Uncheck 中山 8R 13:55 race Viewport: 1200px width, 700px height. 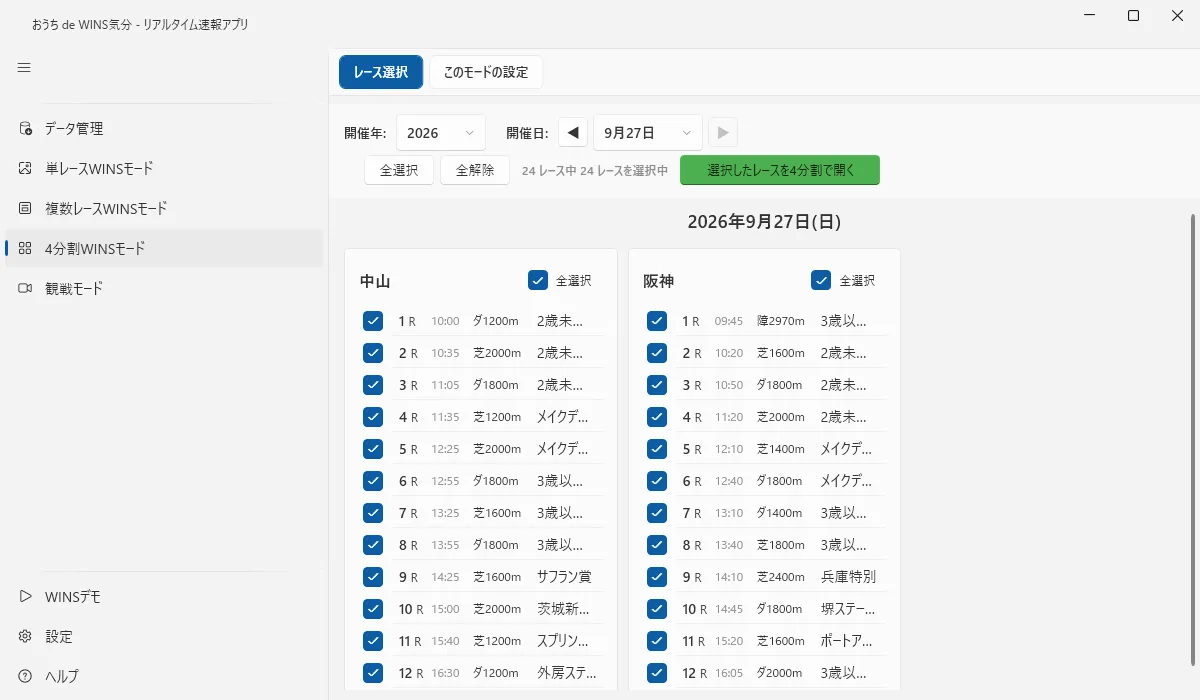coord(373,545)
